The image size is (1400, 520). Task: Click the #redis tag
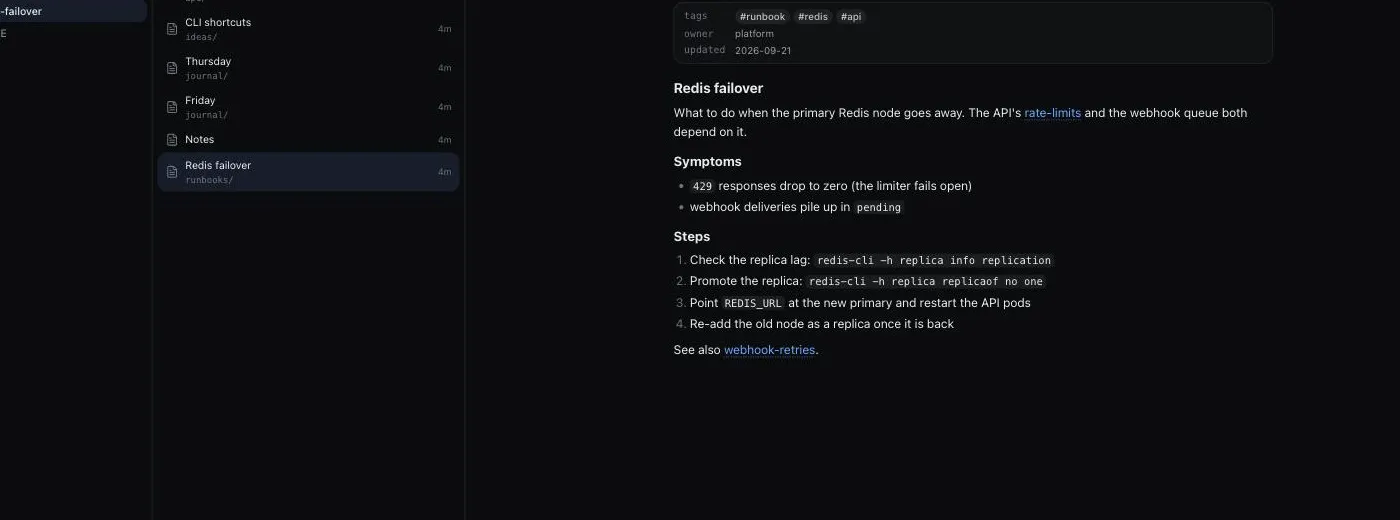pos(813,17)
